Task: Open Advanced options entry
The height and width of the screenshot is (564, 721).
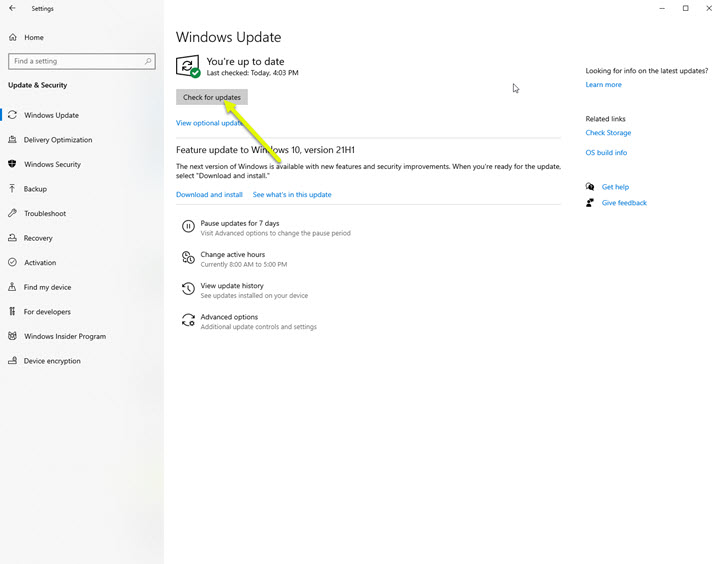Action: (229, 317)
